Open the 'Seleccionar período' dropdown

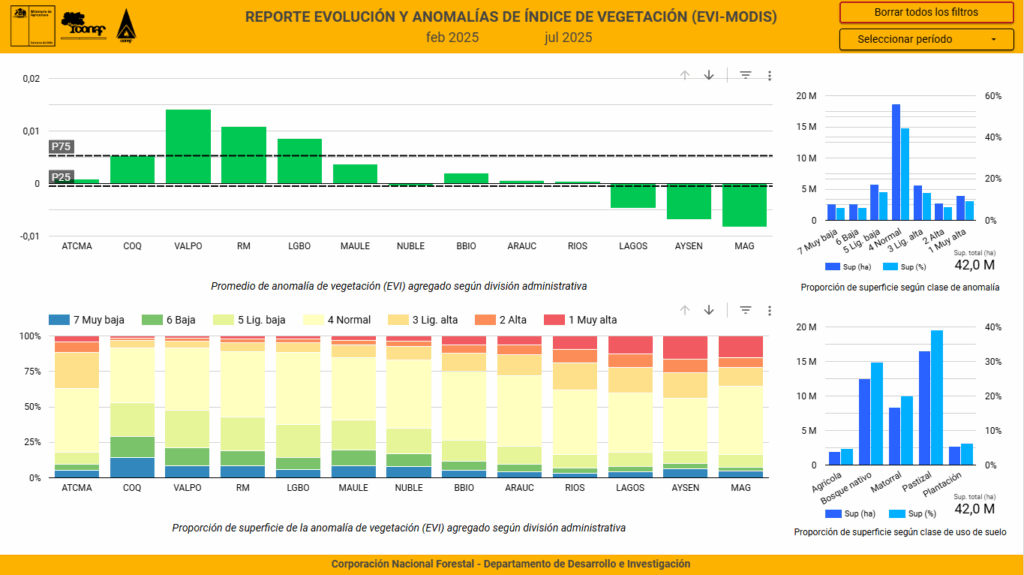(x=919, y=39)
